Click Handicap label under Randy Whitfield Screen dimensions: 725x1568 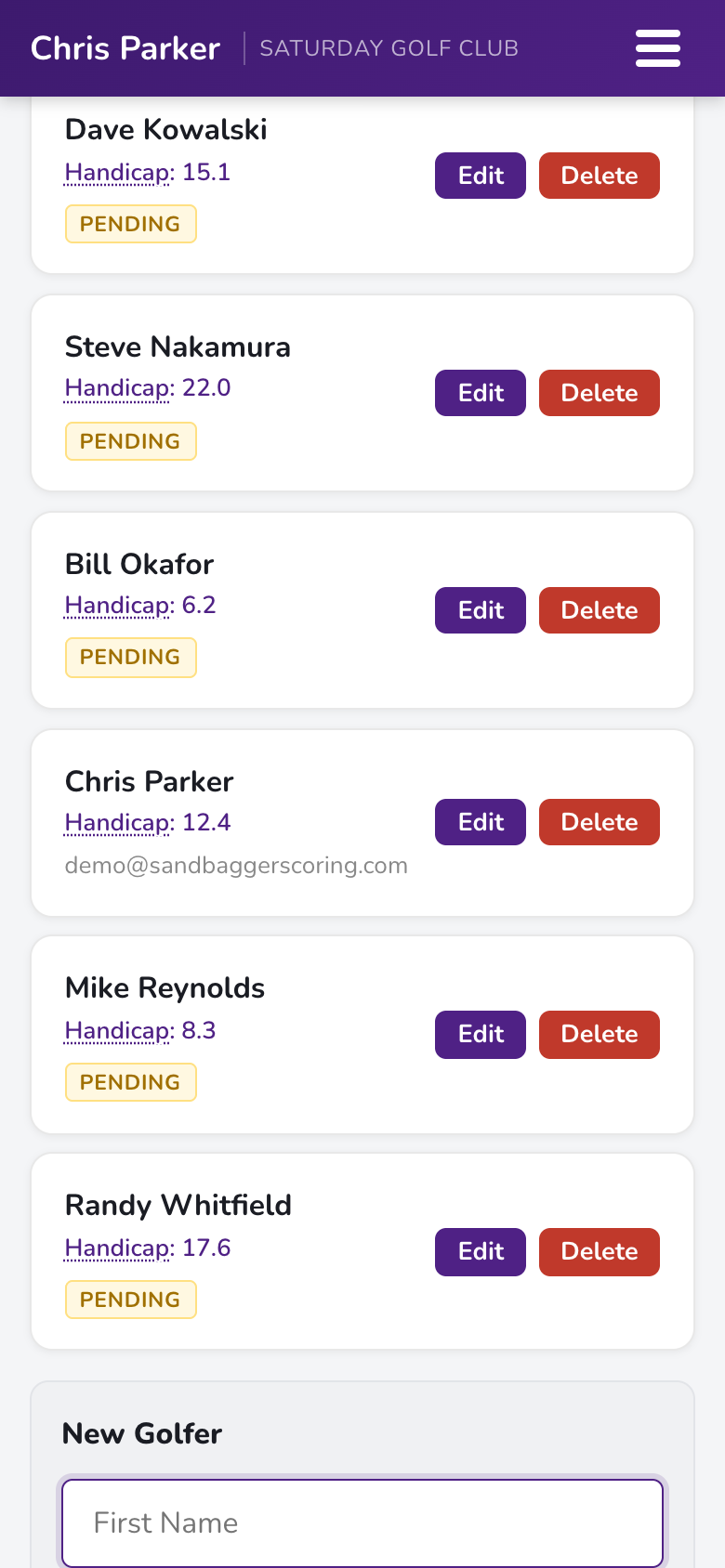120,1248
